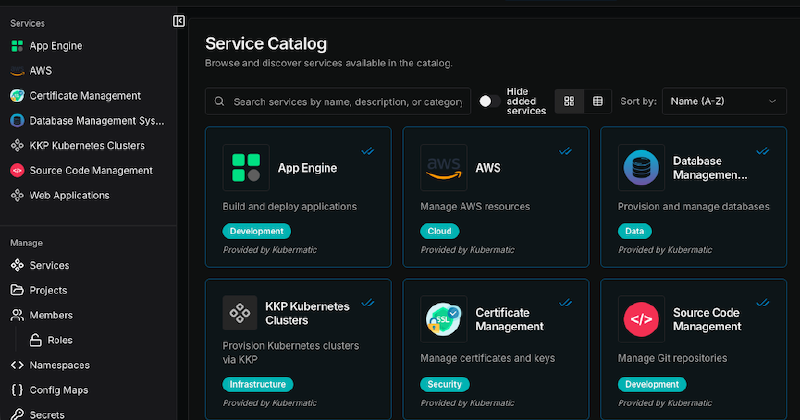Image resolution: width=800 pixels, height=420 pixels.
Task: Click the App Engine card icon
Action: [x=246, y=167]
